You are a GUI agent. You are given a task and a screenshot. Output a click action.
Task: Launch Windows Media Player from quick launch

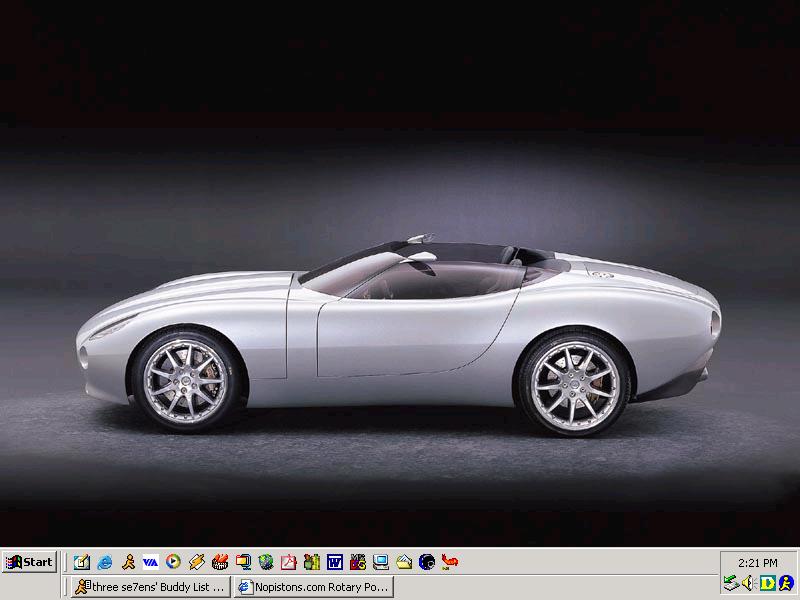point(174,562)
